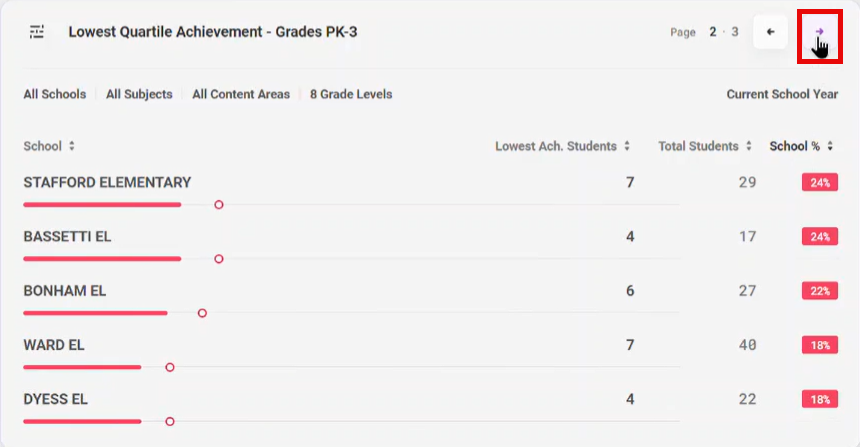Viewport: 860px width, 447px height.
Task: Go back with the previous page arrow
Action: click(x=771, y=32)
